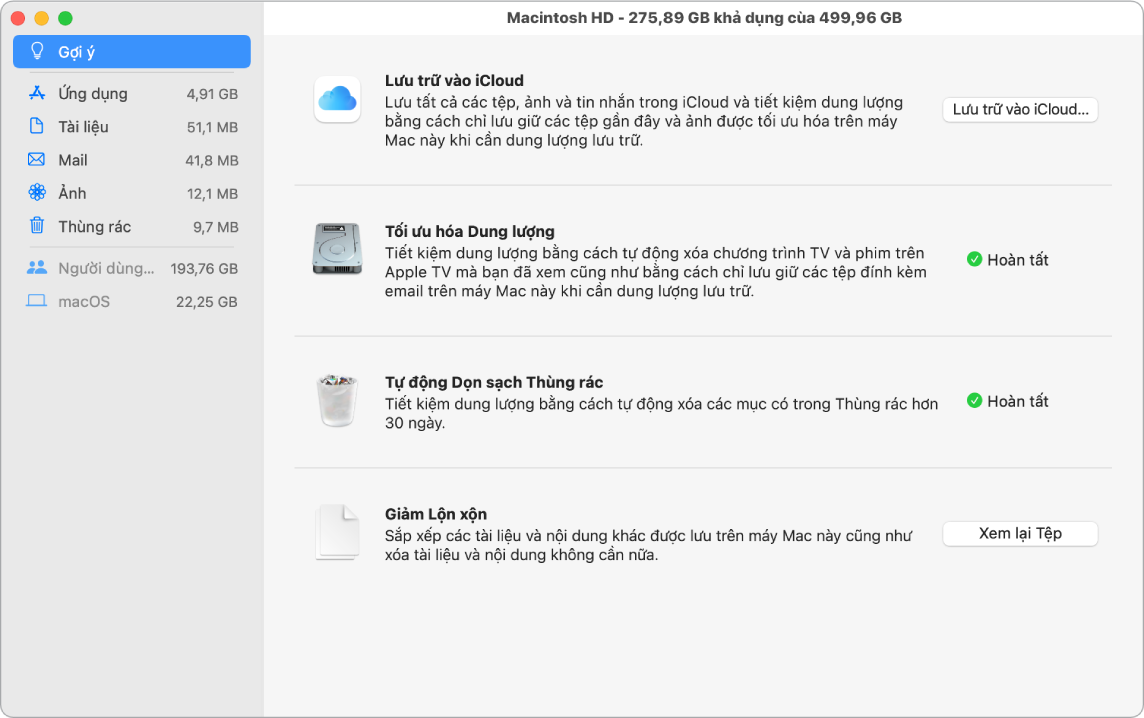The width and height of the screenshot is (1144, 718).
Task: Select the Mail envelope icon in sidebar
Action: pos(35,159)
